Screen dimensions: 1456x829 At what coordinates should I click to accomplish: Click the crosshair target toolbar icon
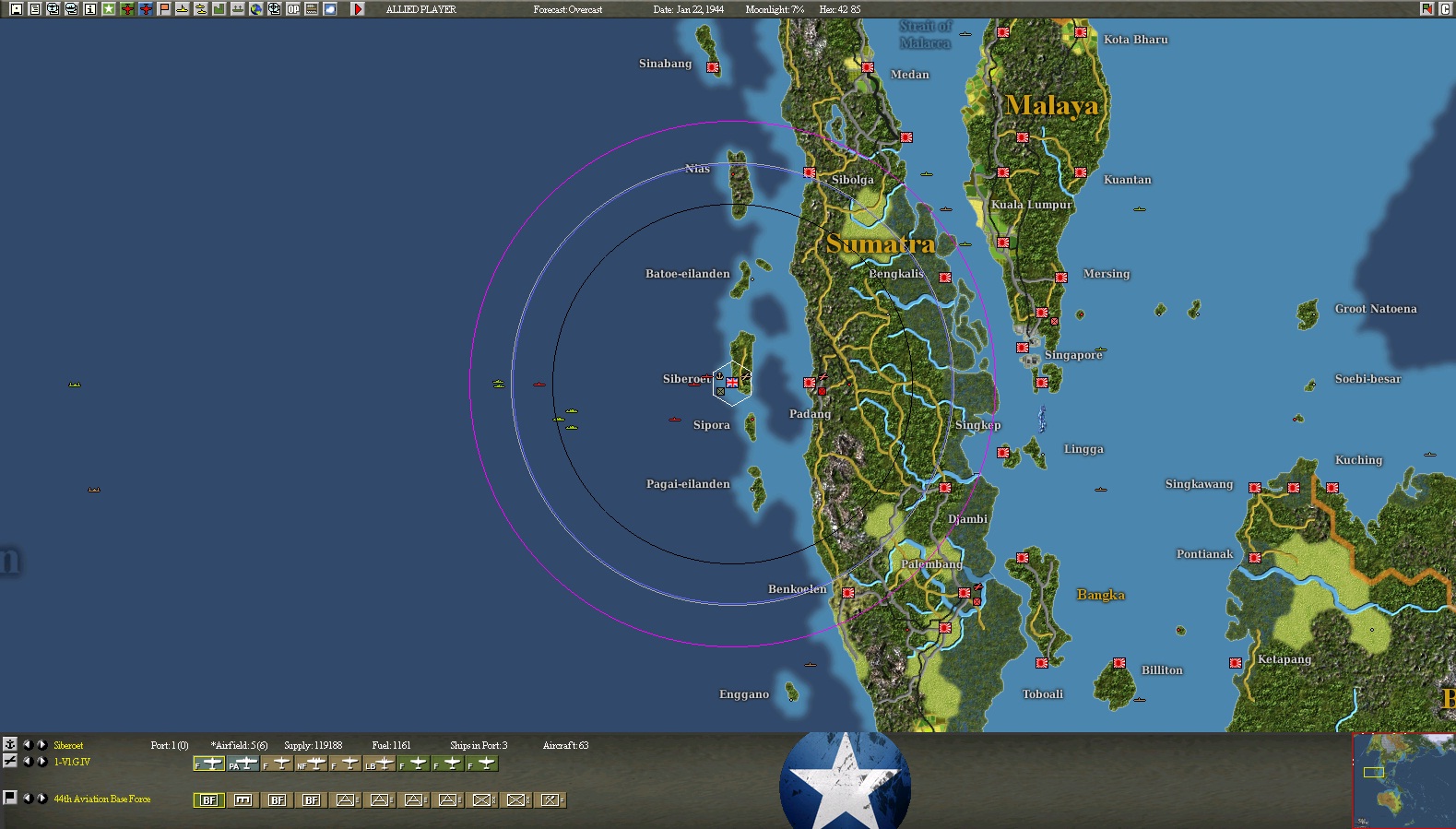coord(274,9)
